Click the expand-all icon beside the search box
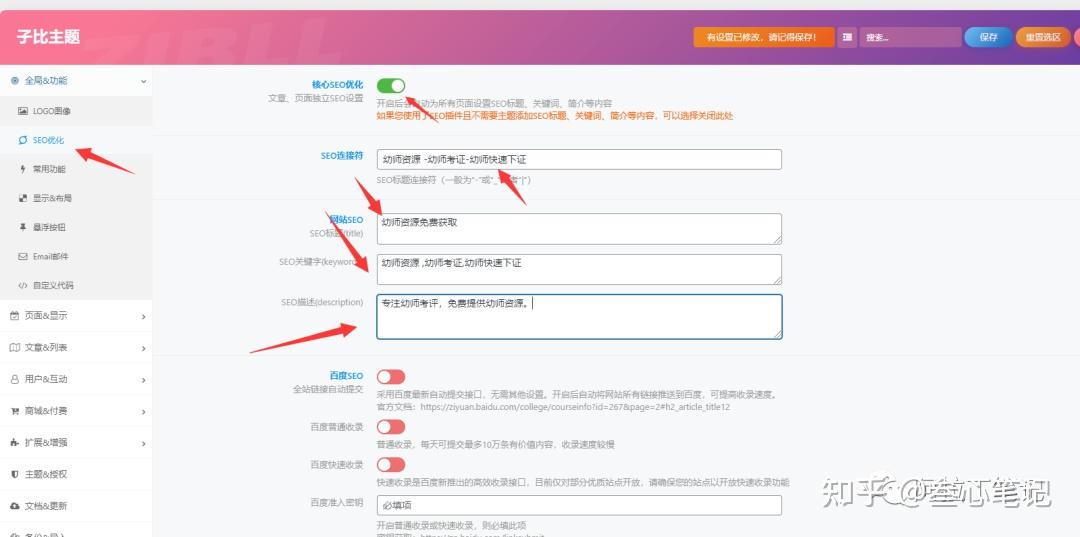The height and width of the screenshot is (537, 1080). pyautogui.click(x=847, y=37)
